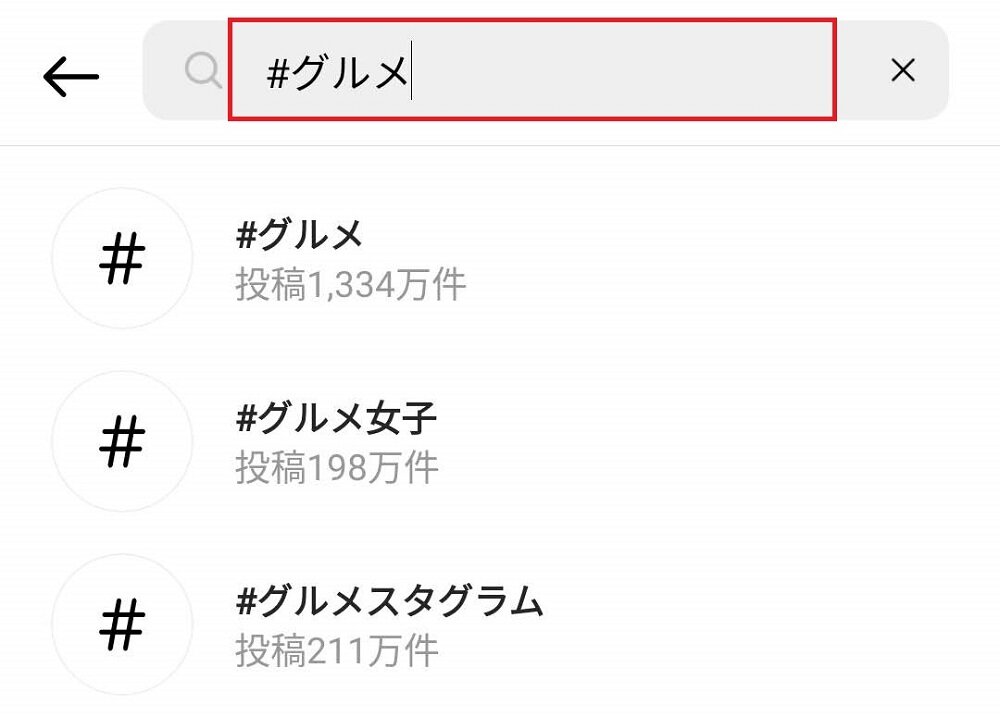This screenshot has width=1000, height=717.
Task: Place cursor after the search text メ
Action: coord(411,72)
